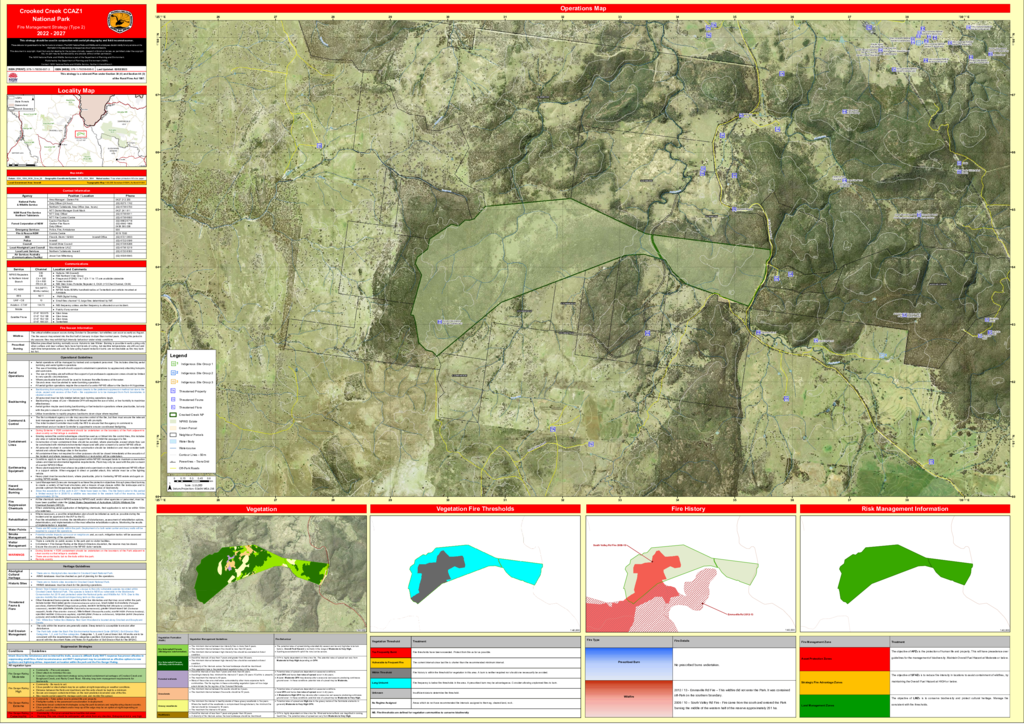Click the map scale bar

pos(193,481)
